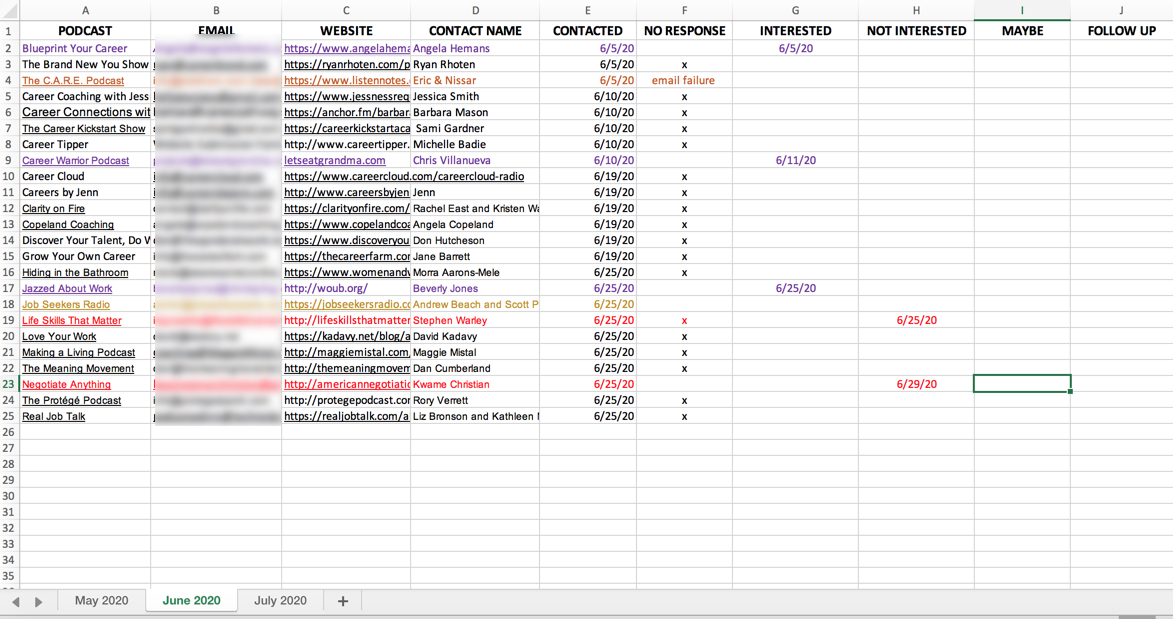This screenshot has width=1173, height=619.
Task: Select the contact name Michelle Badie
Action: (475, 144)
